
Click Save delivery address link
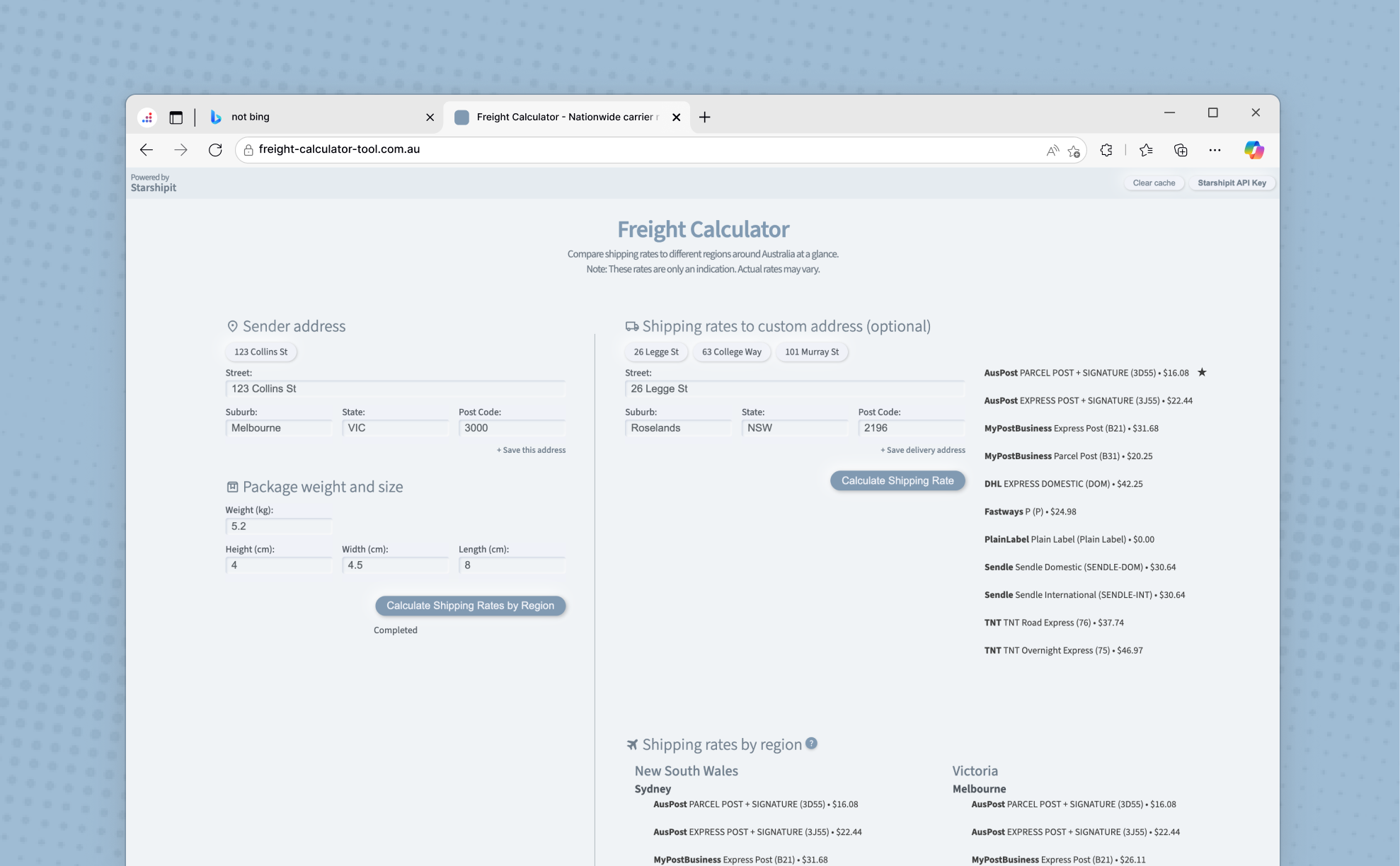coord(923,450)
